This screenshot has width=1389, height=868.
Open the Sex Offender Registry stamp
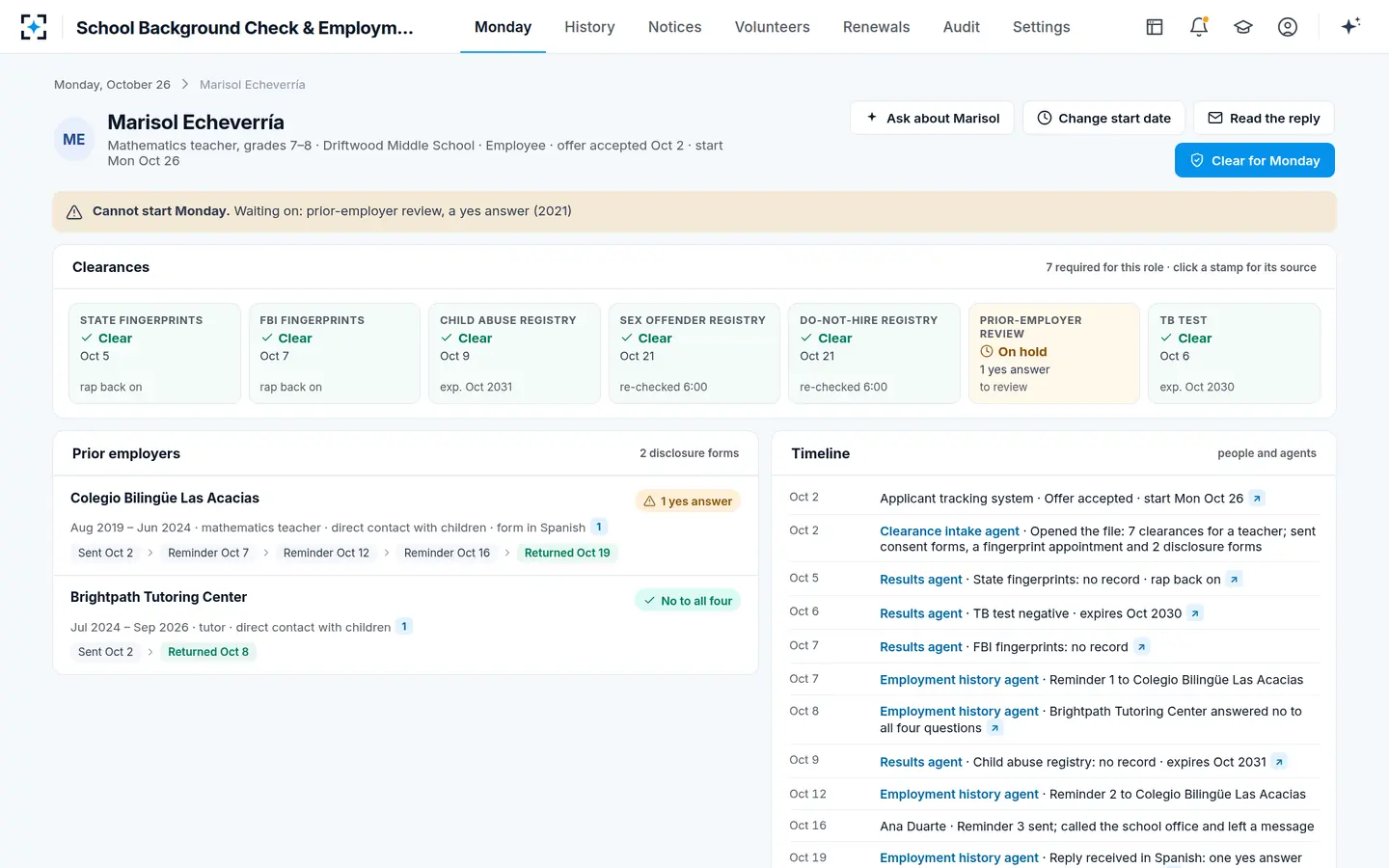[694, 353]
